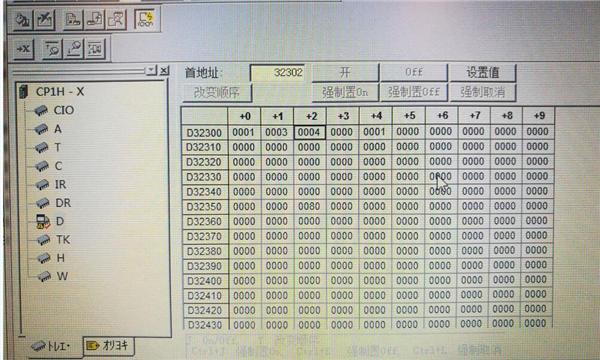This screenshot has height=360, width=600.
Task: Select the CP1H - X root node
Action: (x=60, y=92)
